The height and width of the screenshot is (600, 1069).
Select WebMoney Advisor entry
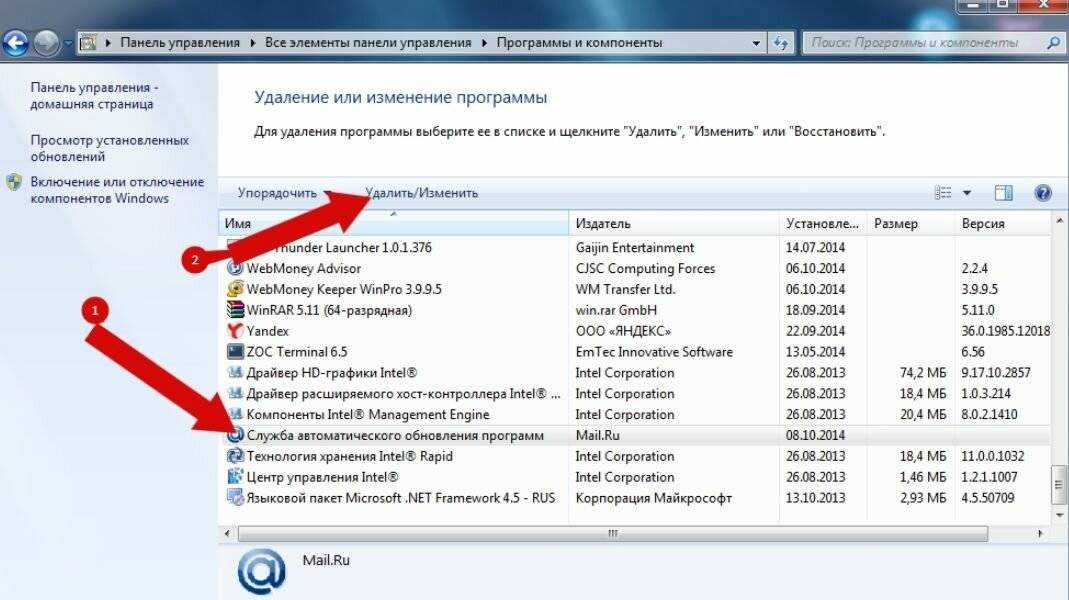coord(304,268)
